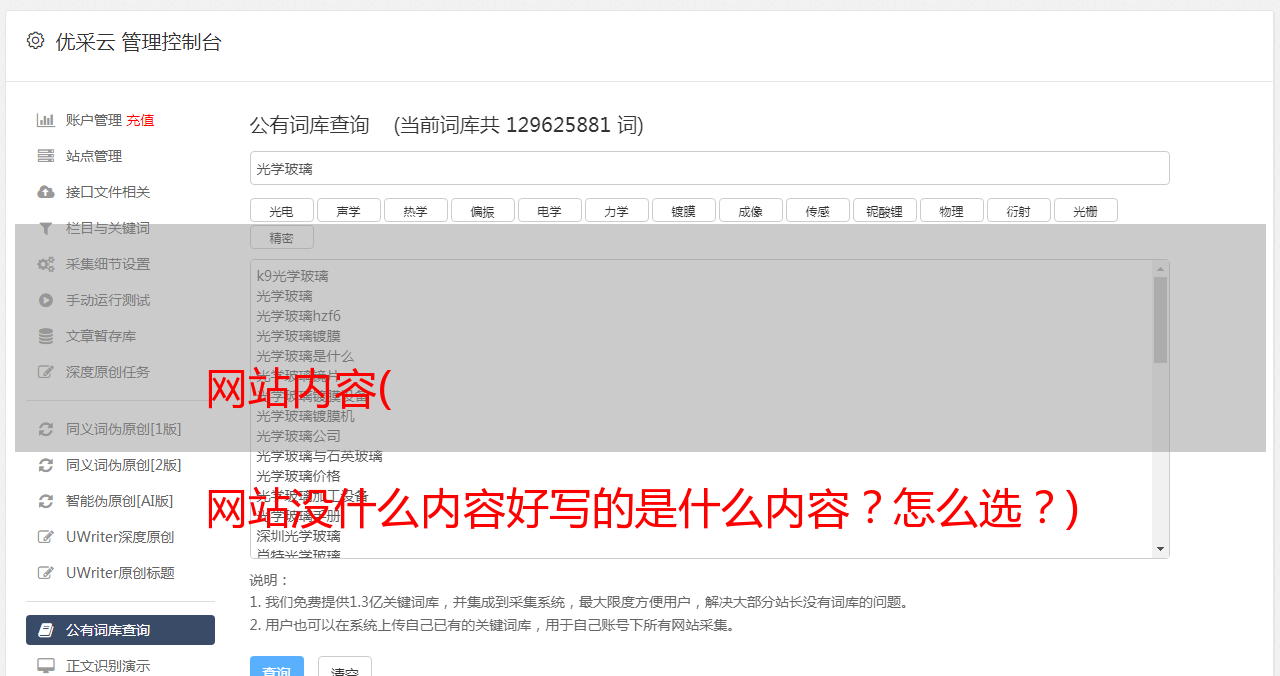Click the 光学玻璃 keyword input field
The width and height of the screenshot is (1280, 676).
[x=710, y=168]
